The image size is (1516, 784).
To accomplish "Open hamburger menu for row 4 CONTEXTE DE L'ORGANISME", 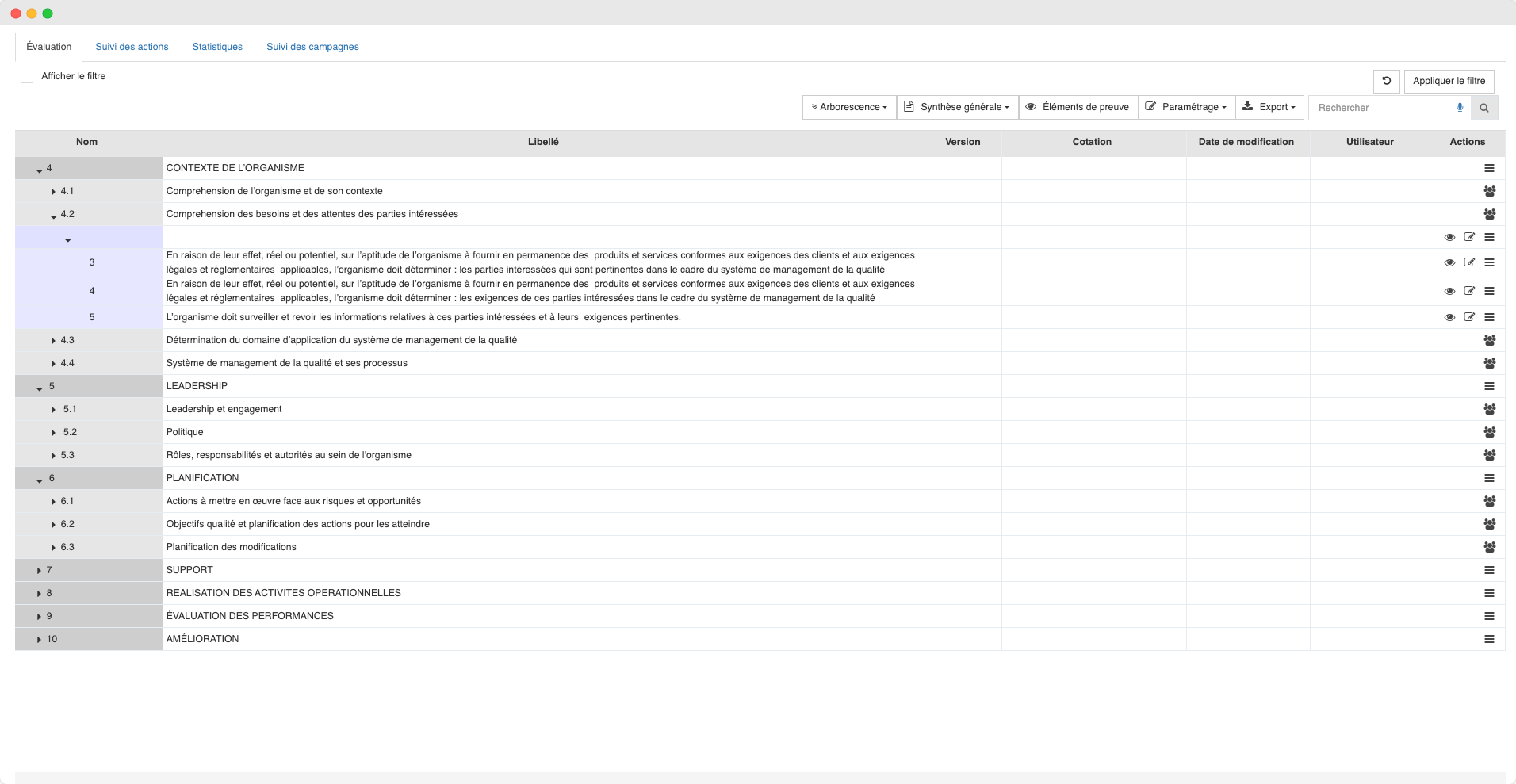I will 1489,168.
